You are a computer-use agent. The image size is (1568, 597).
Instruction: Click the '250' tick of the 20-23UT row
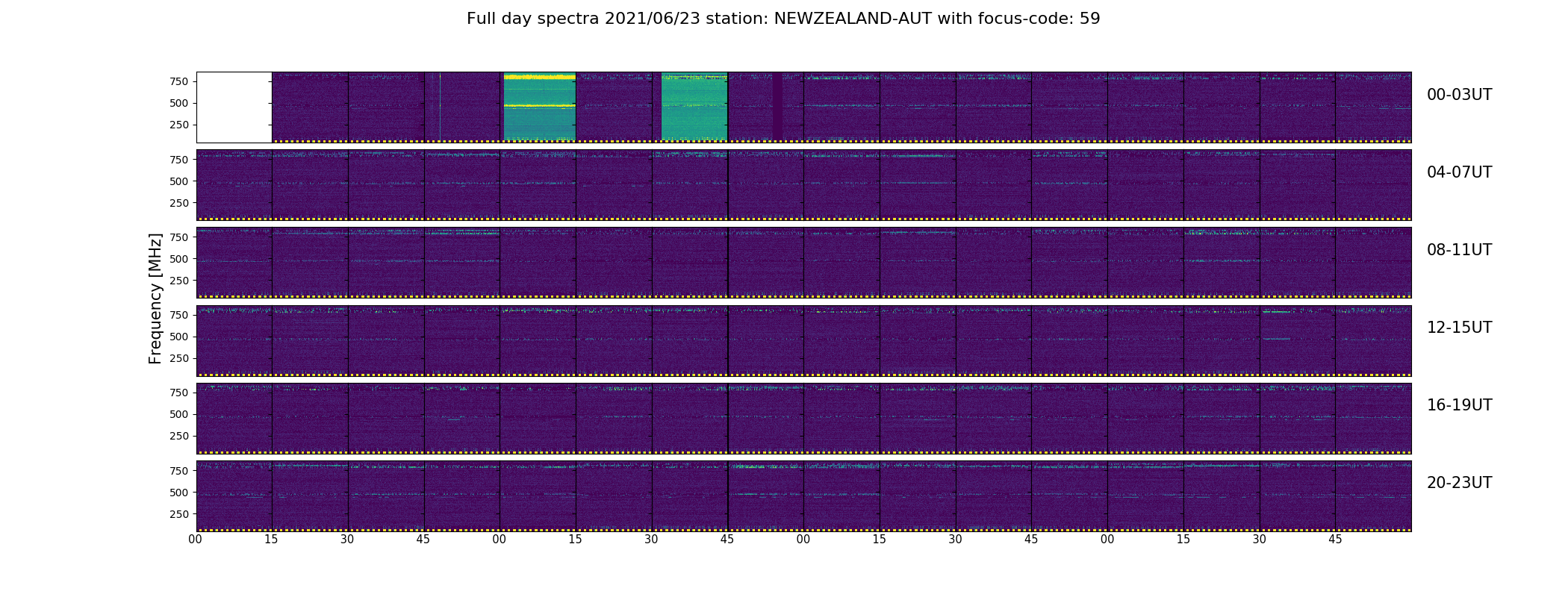coord(179,514)
